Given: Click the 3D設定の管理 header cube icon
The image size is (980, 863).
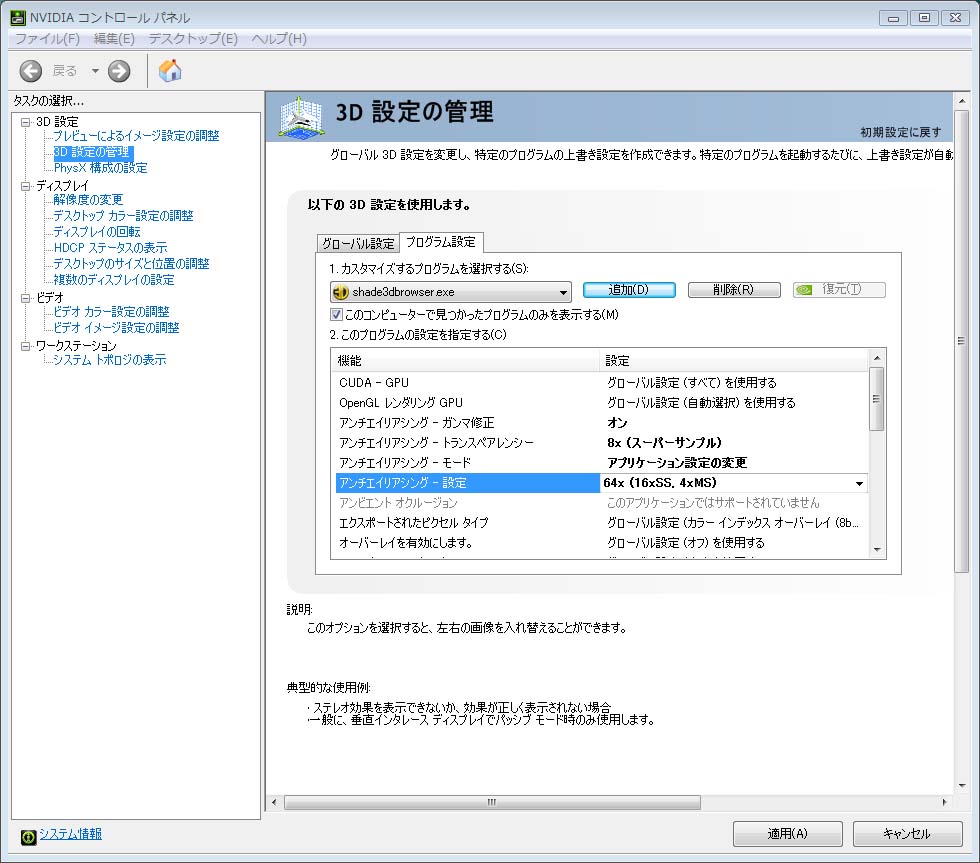Looking at the screenshot, I should [301, 116].
